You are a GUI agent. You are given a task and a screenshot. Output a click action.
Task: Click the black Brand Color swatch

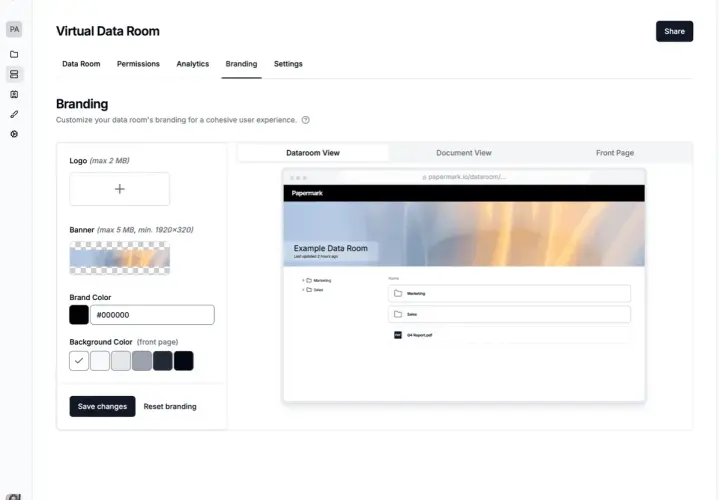point(79,315)
